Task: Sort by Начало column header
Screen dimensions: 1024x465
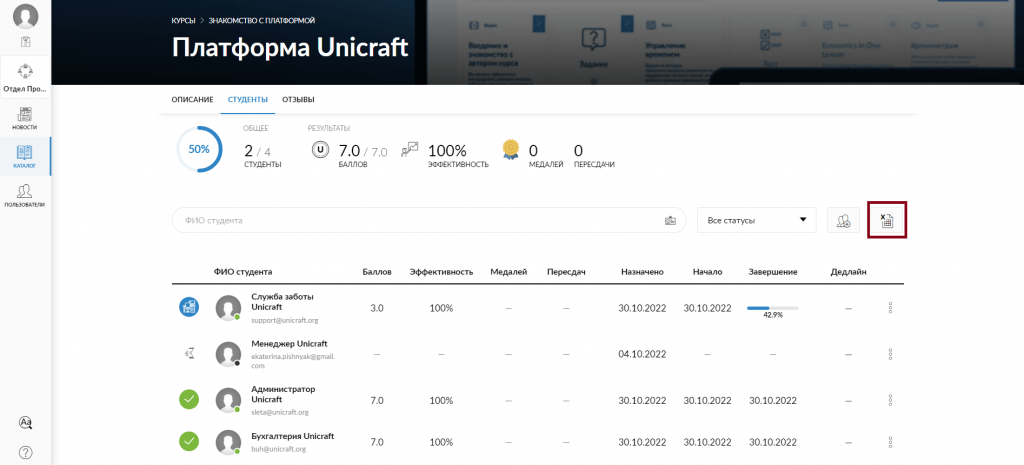Action: tap(707, 272)
